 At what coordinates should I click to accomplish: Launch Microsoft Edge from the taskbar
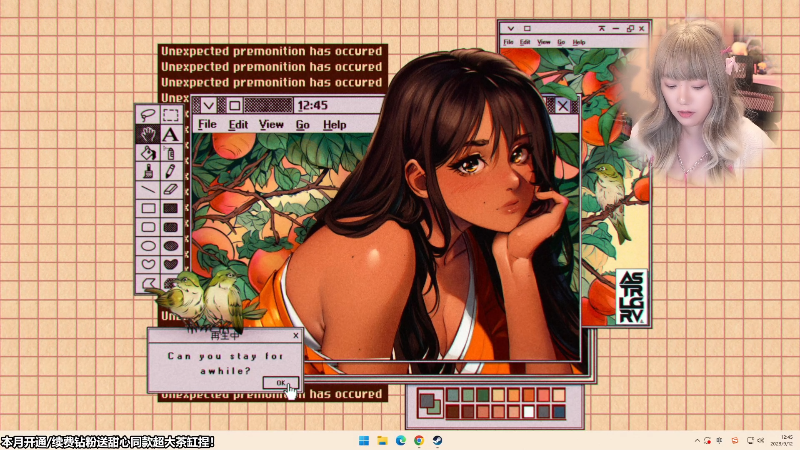401,440
